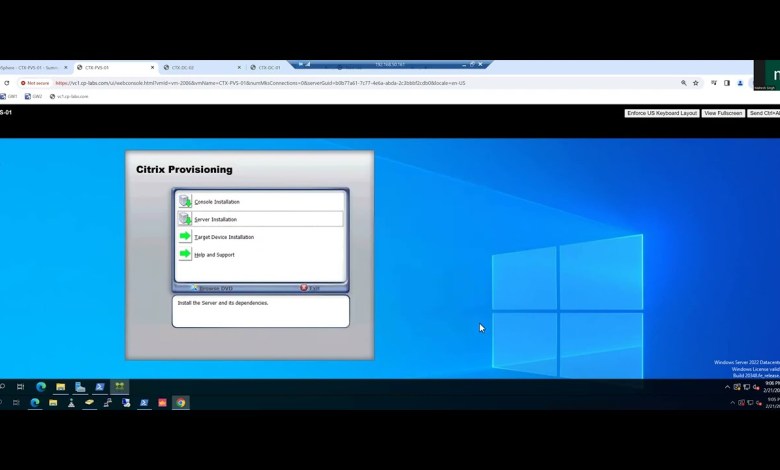
Task: Open the vc1.cp-labs.com bookmark
Action: (69, 96)
